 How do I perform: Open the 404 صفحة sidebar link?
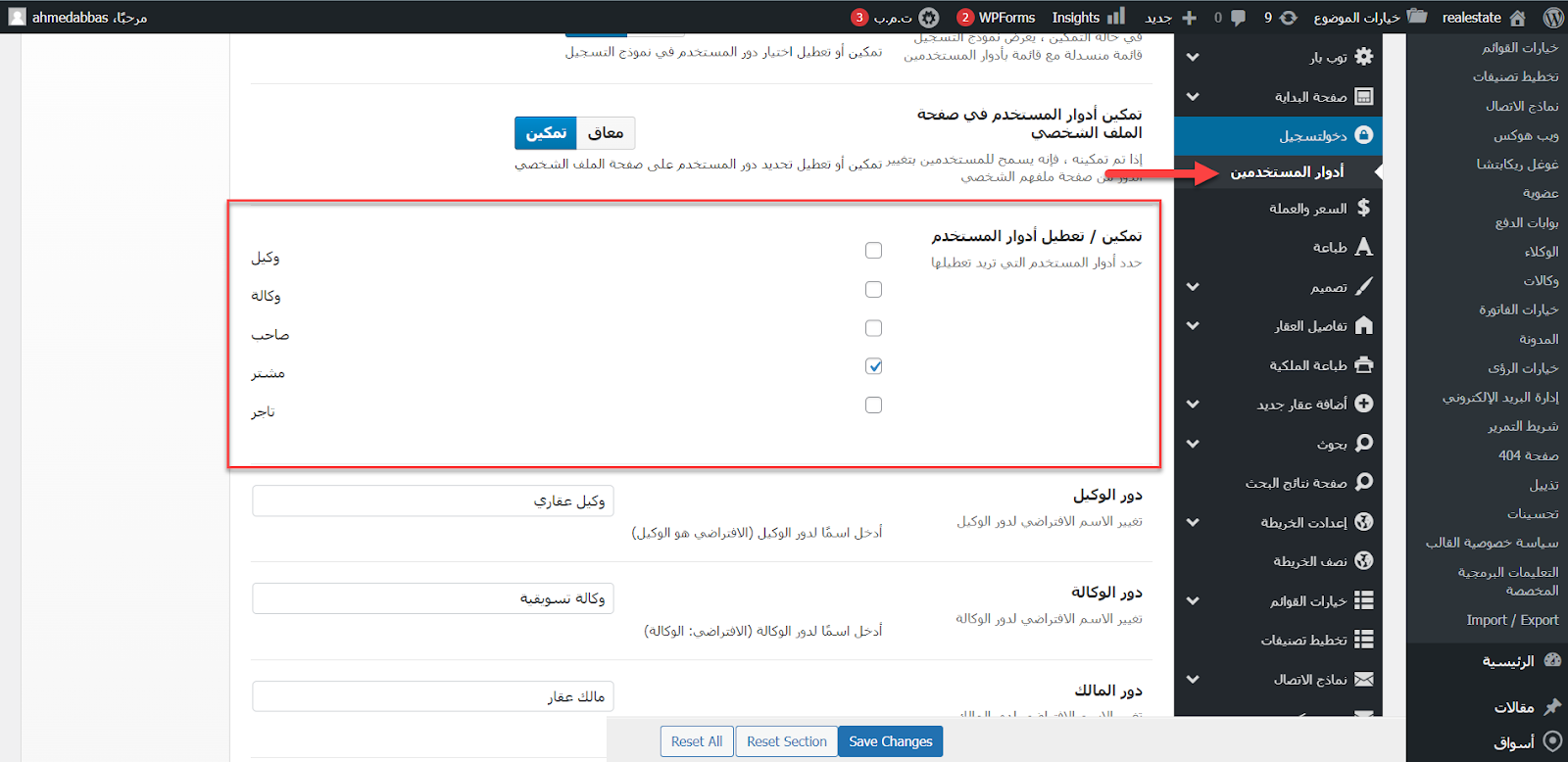[1528, 455]
